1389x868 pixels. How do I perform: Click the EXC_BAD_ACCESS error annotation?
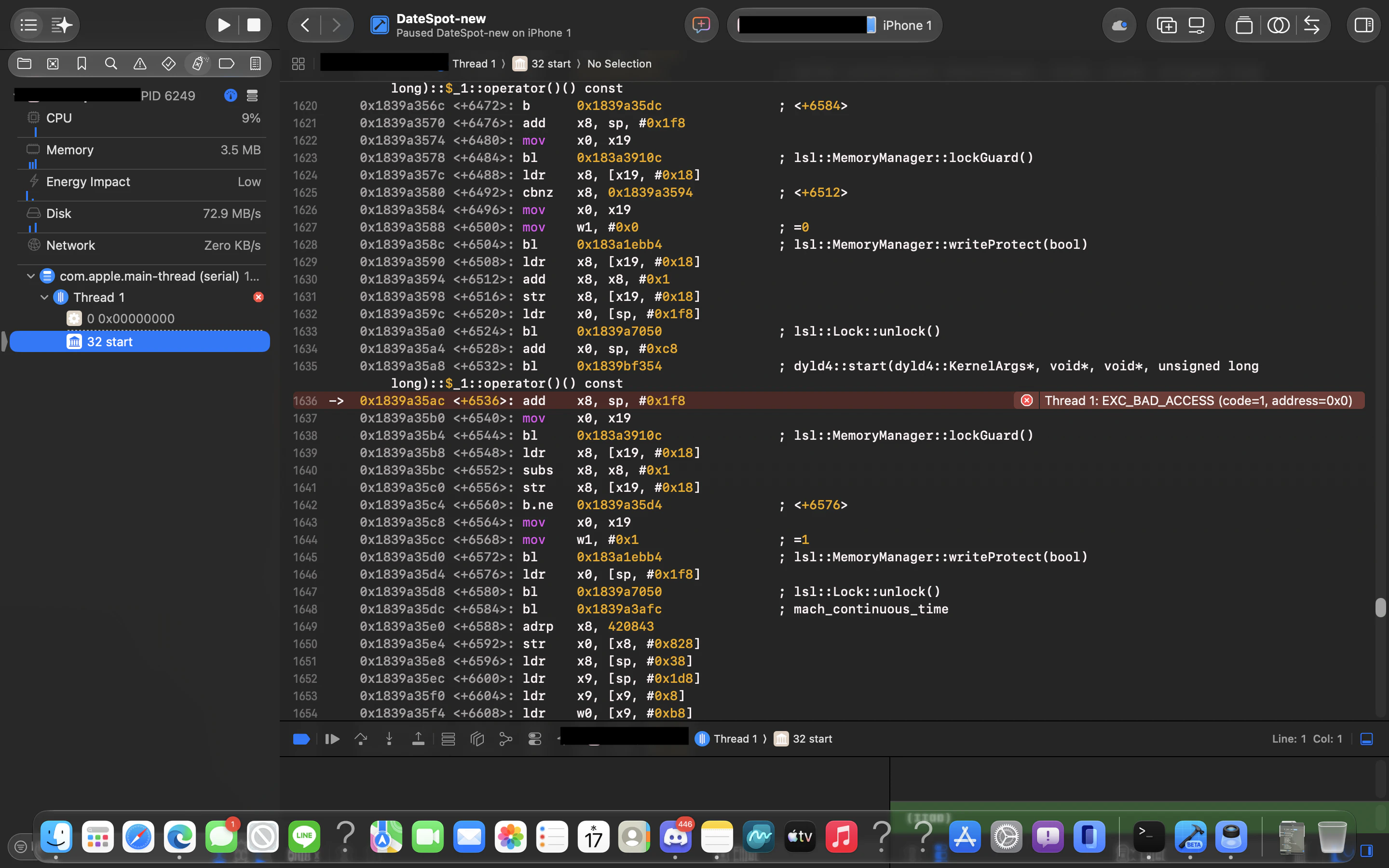click(x=1189, y=401)
